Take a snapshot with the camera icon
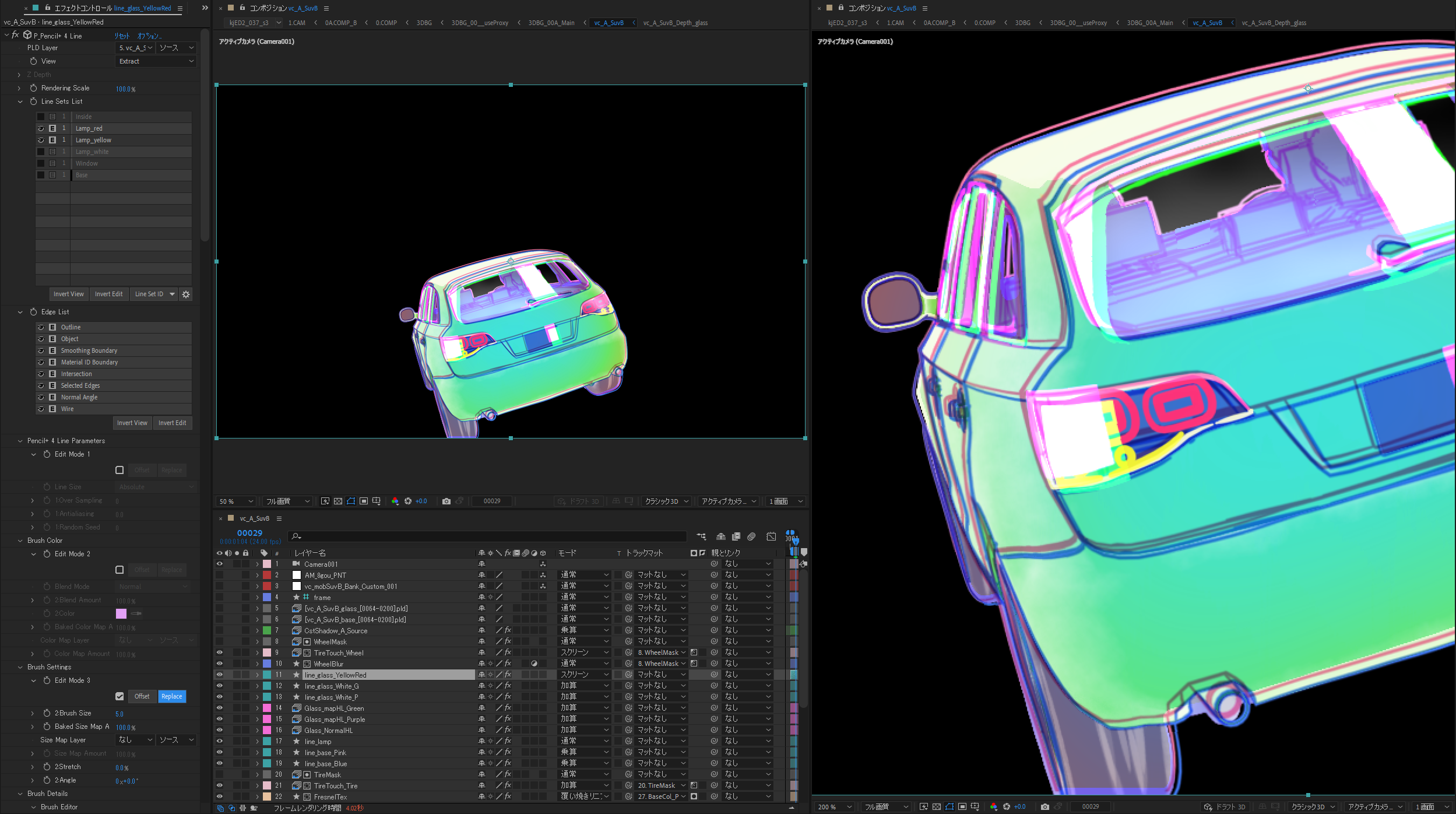 (x=446, y=501)
